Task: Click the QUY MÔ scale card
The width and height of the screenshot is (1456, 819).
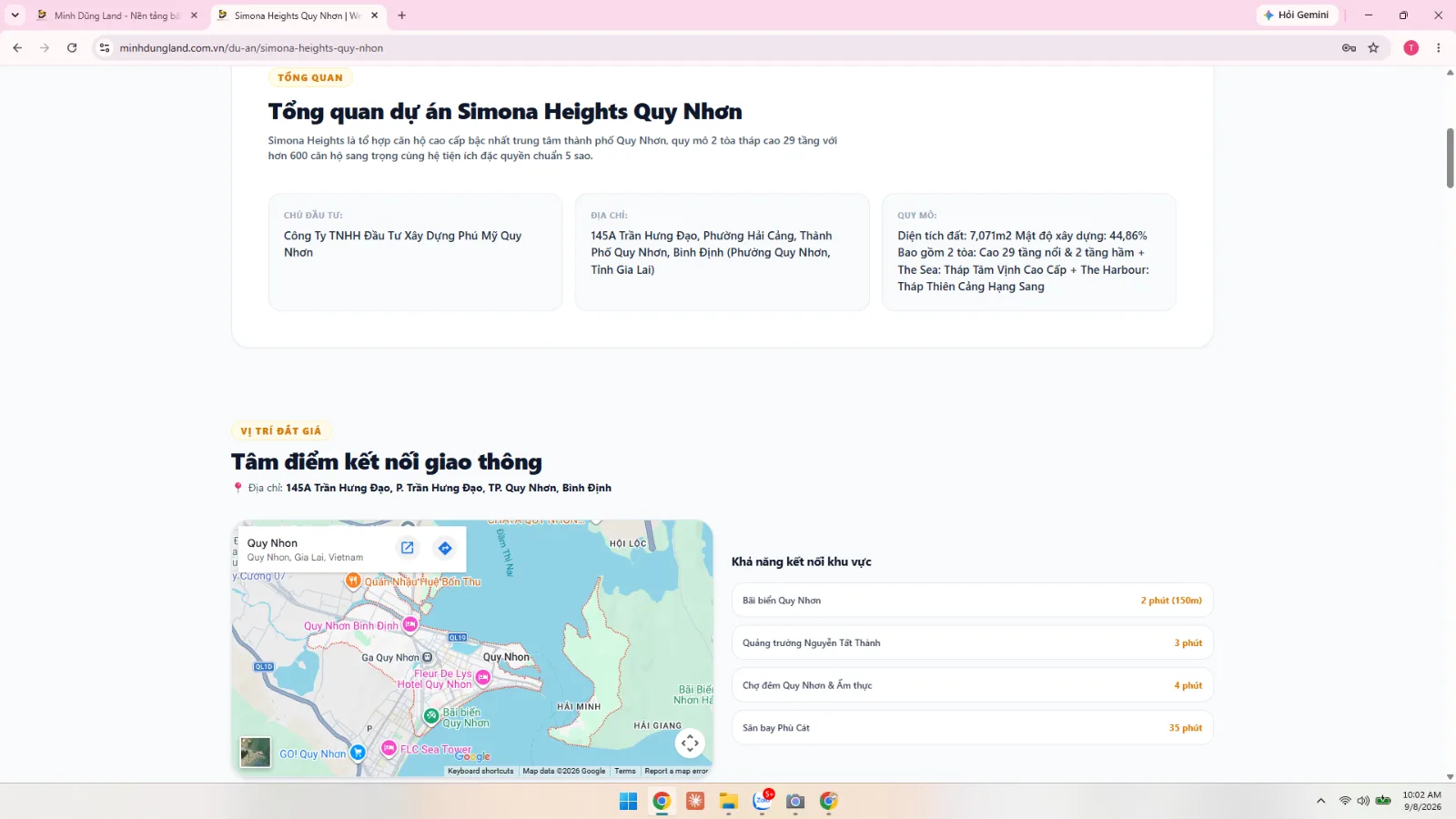Action: pos(1028,252)
